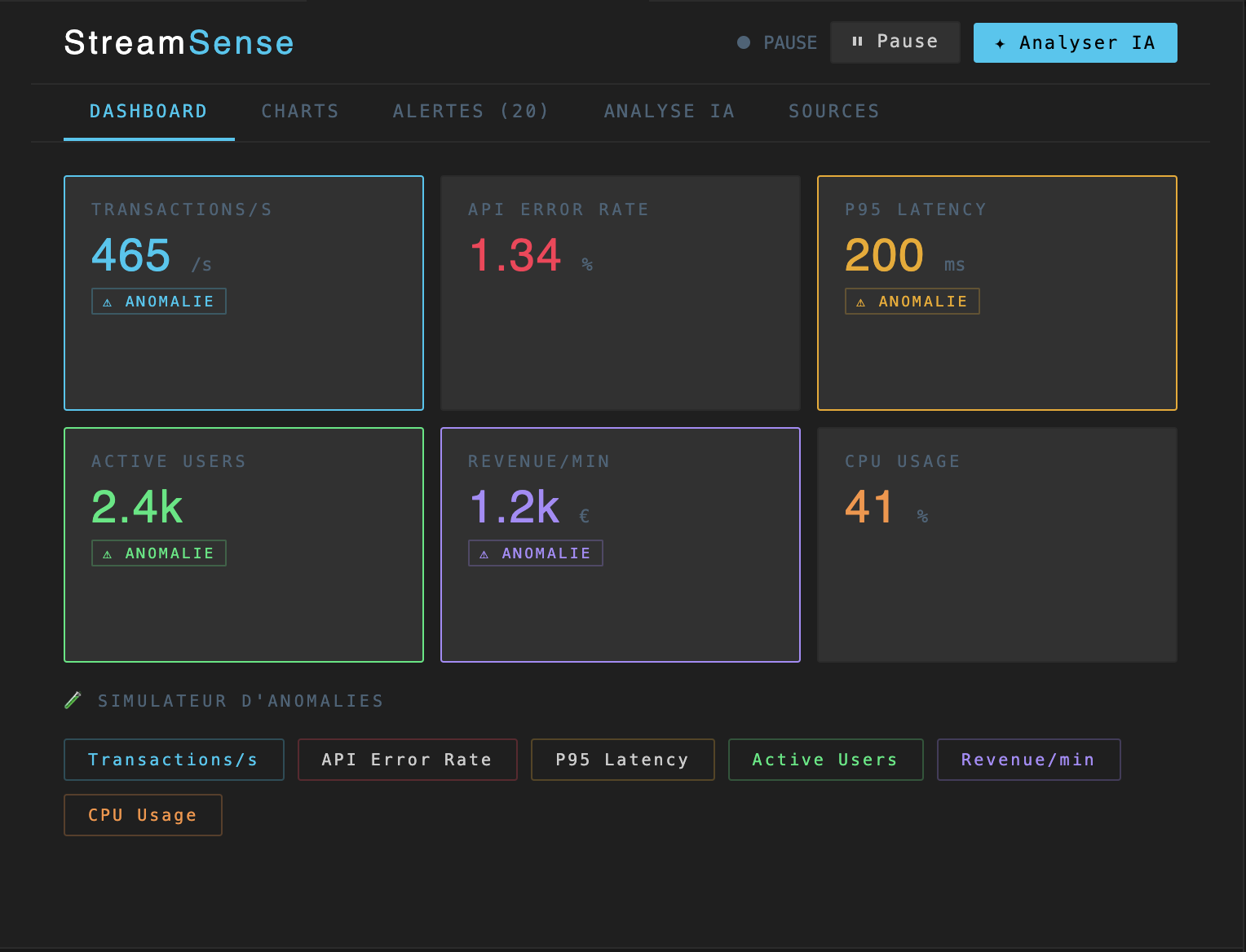Launch analysis with the Analyser IA button
Screen dimensions: 1246x952
click(1075, 42)
